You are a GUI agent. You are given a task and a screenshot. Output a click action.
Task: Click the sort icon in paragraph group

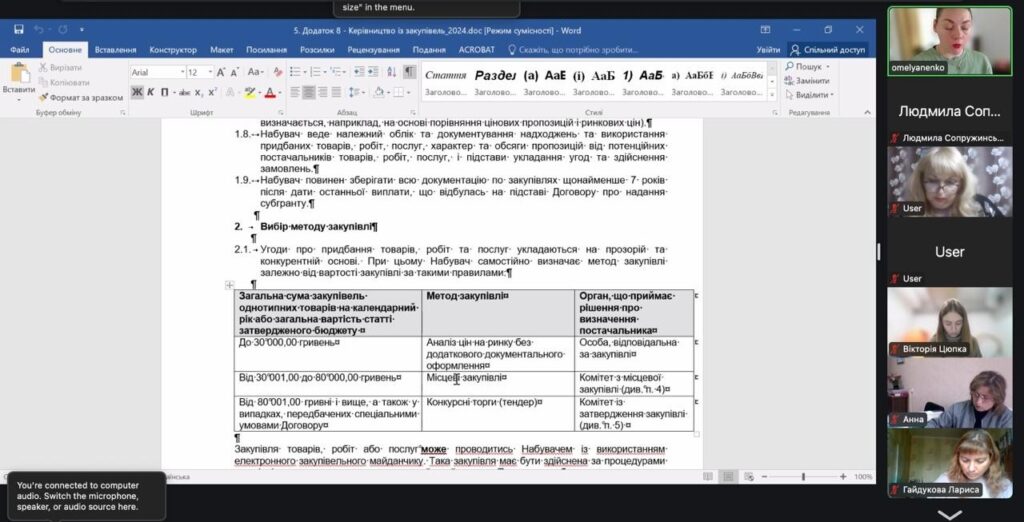(390, 72)
